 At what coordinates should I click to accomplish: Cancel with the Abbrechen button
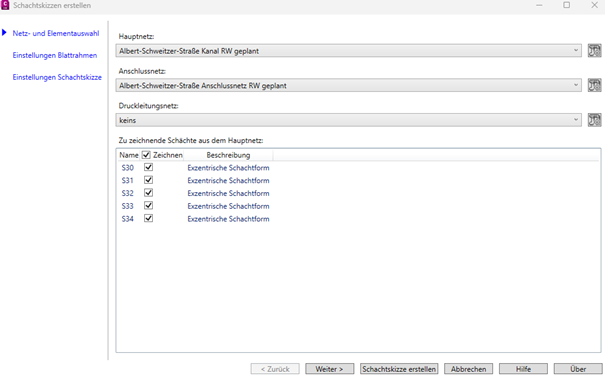tap(468, 369)
